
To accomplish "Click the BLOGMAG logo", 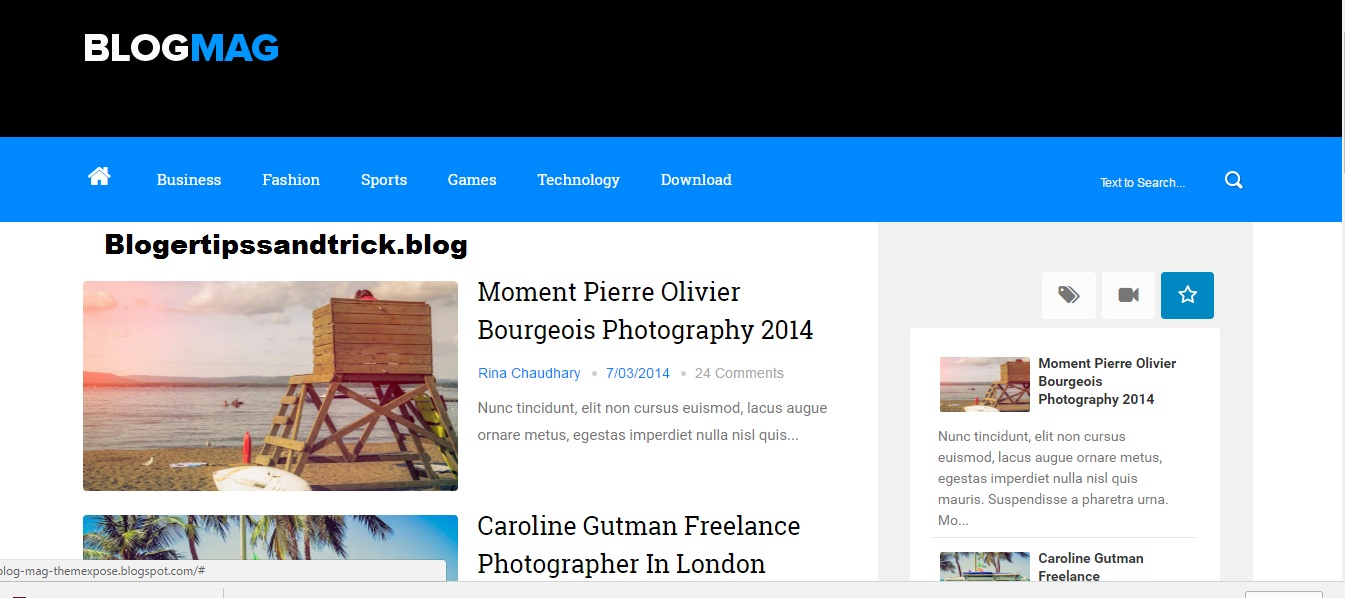I will coord(181,48).
